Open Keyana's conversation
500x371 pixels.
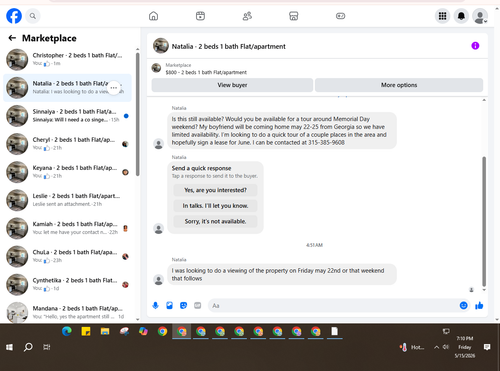coord(68,172)
